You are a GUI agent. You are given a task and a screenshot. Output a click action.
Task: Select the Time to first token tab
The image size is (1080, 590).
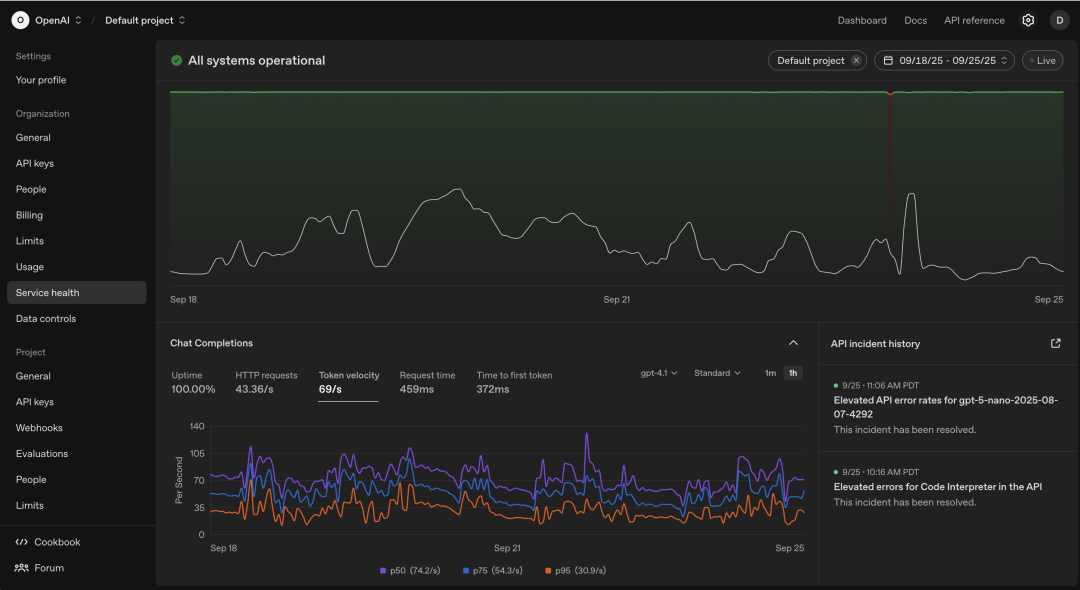[x=514, y=382]
